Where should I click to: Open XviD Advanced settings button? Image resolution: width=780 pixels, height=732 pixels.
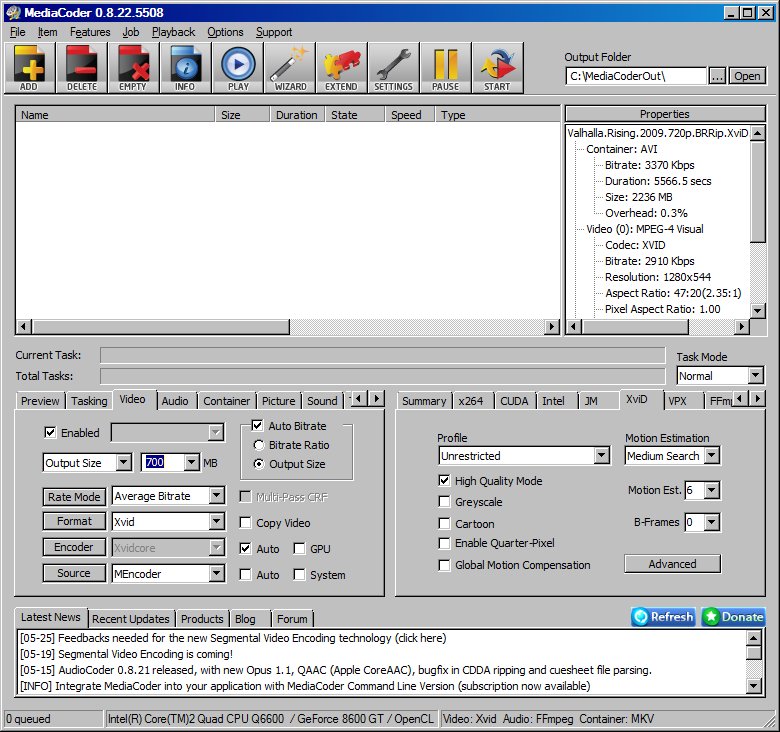(x=672, y=564)
